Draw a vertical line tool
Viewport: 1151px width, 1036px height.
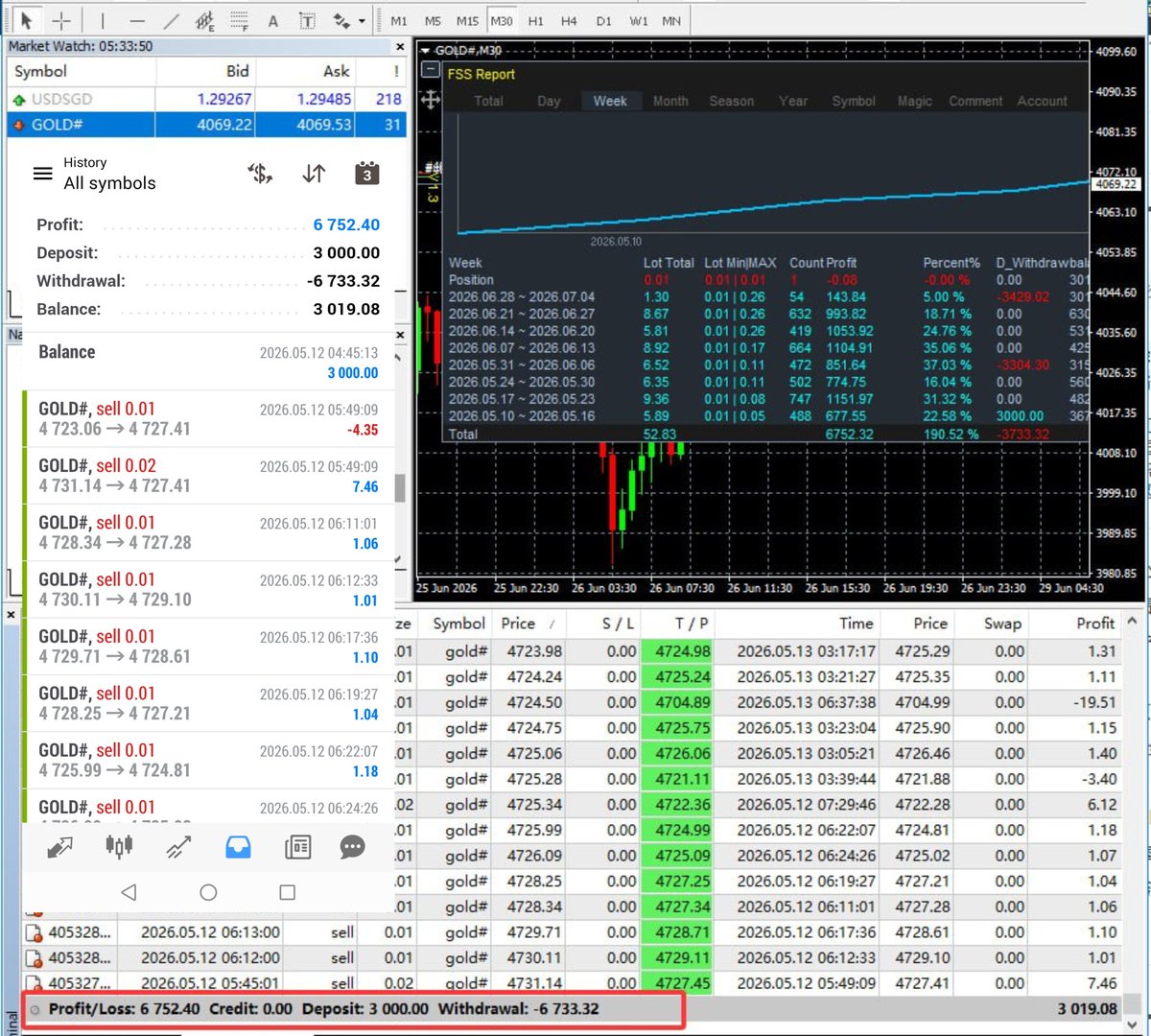click(103, 20)
